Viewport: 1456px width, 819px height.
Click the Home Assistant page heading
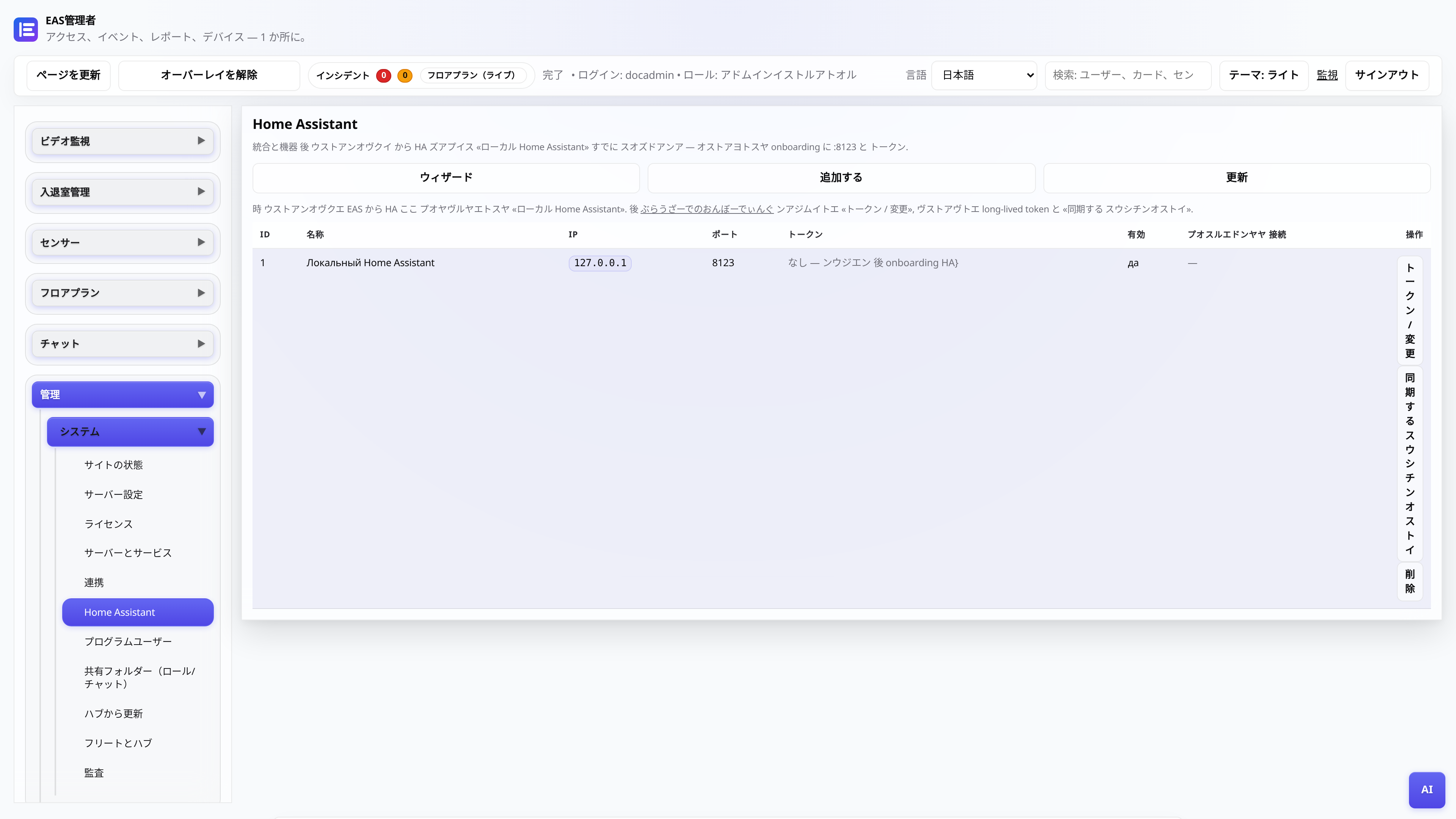point(304,124)
